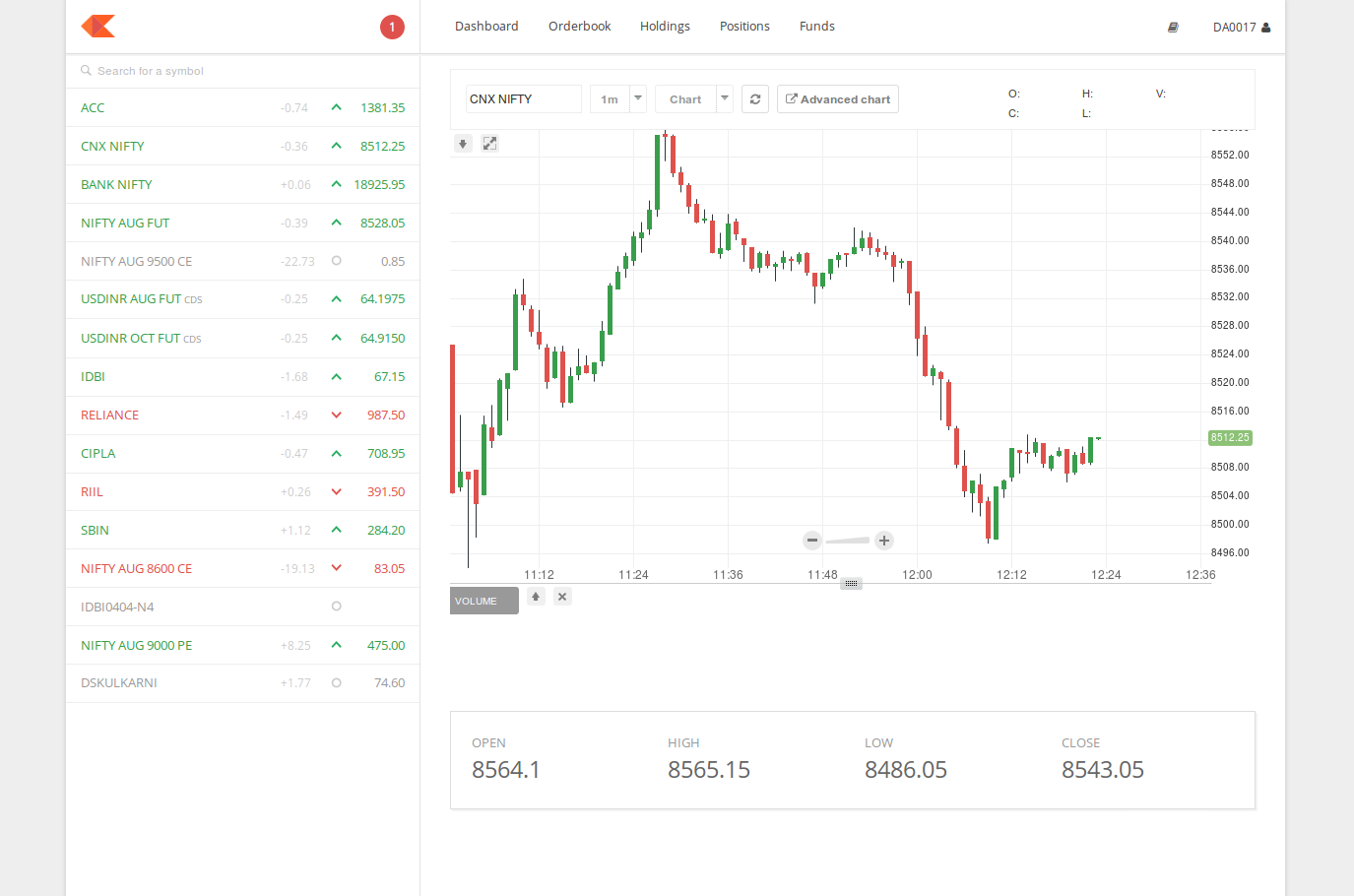The image size is (1354, 896).
Task: Click the refresh chart icon
Action: coord(755,98)
